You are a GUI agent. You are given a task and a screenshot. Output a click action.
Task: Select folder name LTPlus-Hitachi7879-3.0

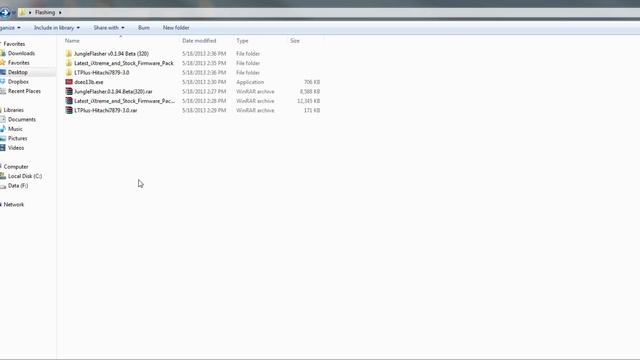102,73
